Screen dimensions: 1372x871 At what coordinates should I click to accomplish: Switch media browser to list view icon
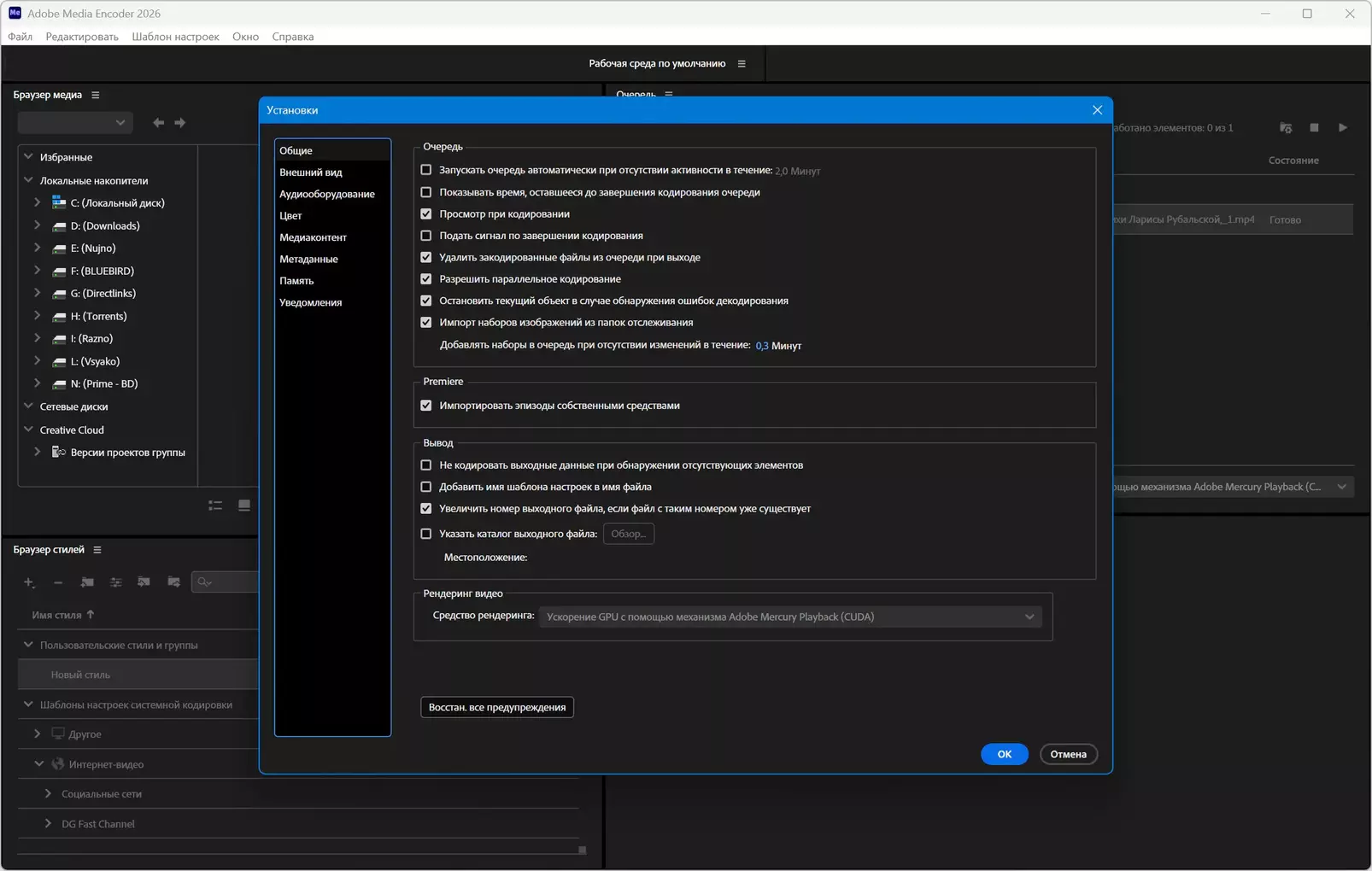pyautogui.click(x=215, y=506)
